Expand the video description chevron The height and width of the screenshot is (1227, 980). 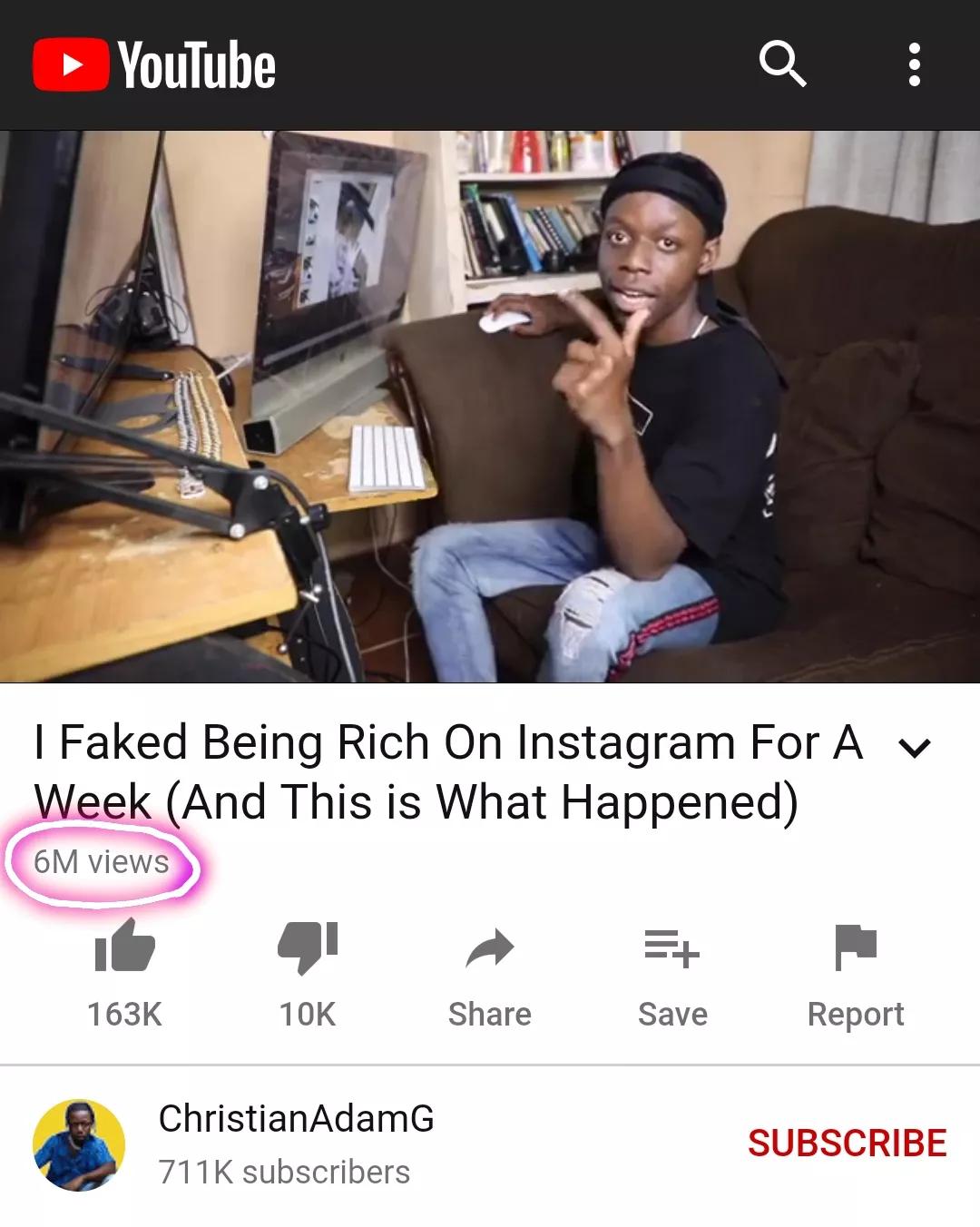tap(914, 748)
